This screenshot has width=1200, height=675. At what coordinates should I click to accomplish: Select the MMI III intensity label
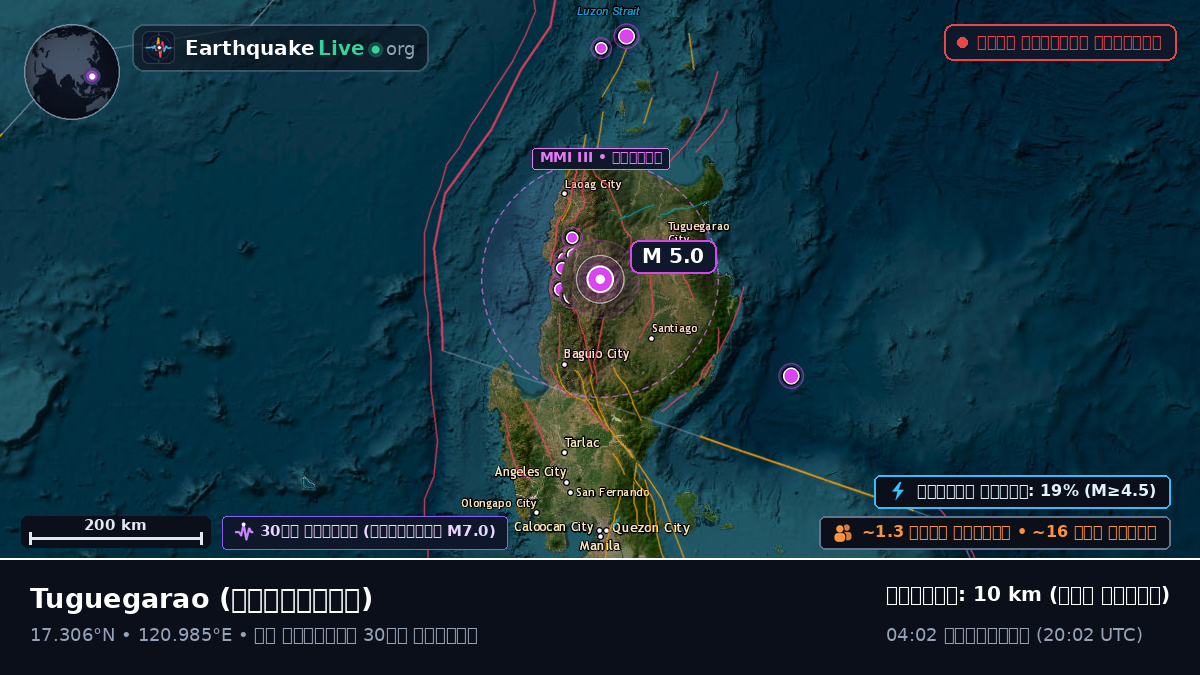(601, 158)
